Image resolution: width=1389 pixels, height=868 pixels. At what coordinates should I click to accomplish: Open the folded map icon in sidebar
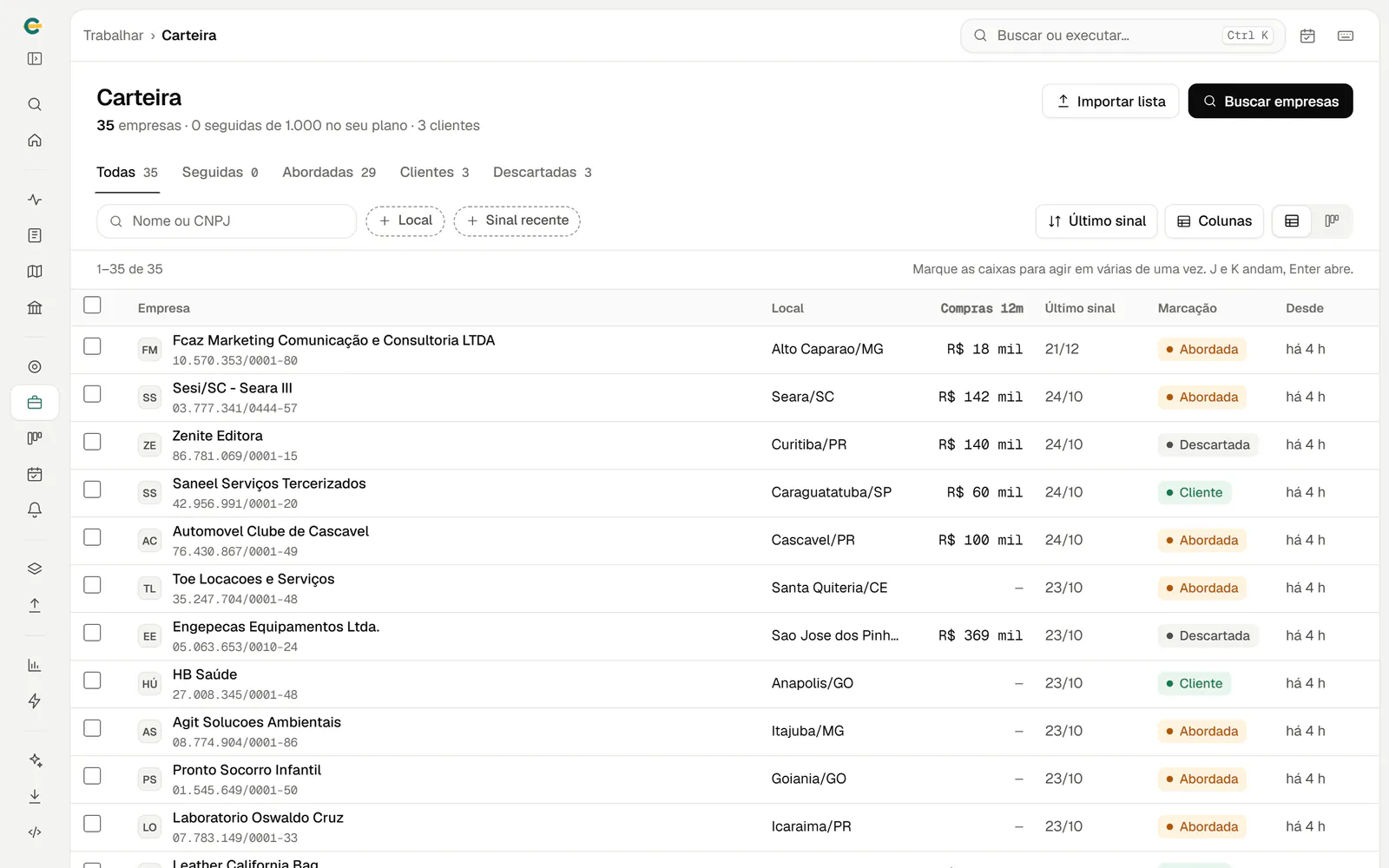pos(35,272)
